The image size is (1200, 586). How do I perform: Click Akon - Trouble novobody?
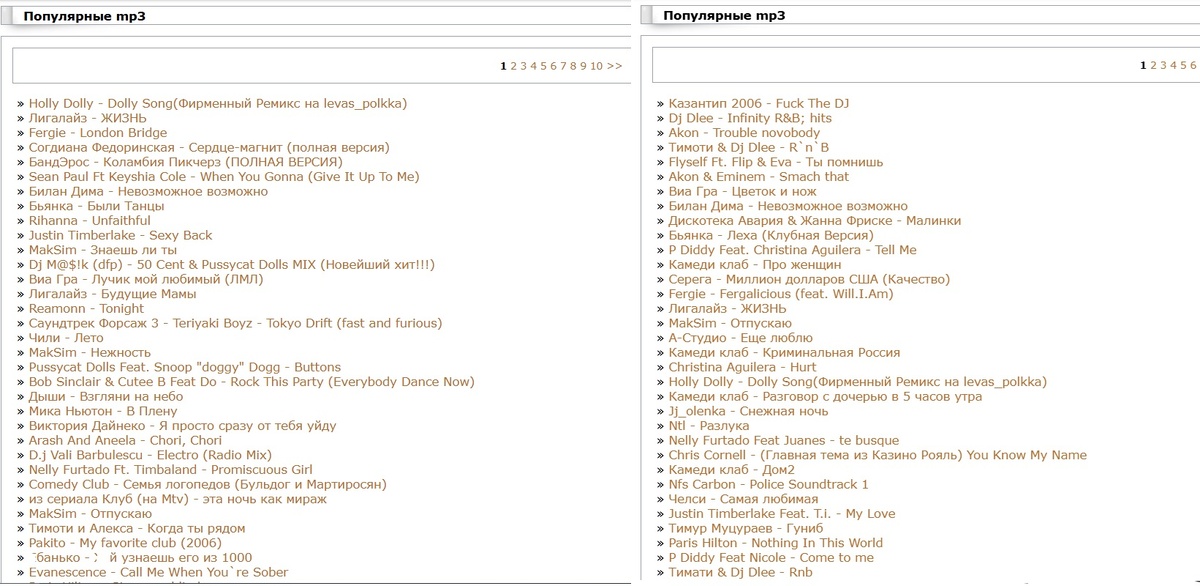tap(744, 133)
